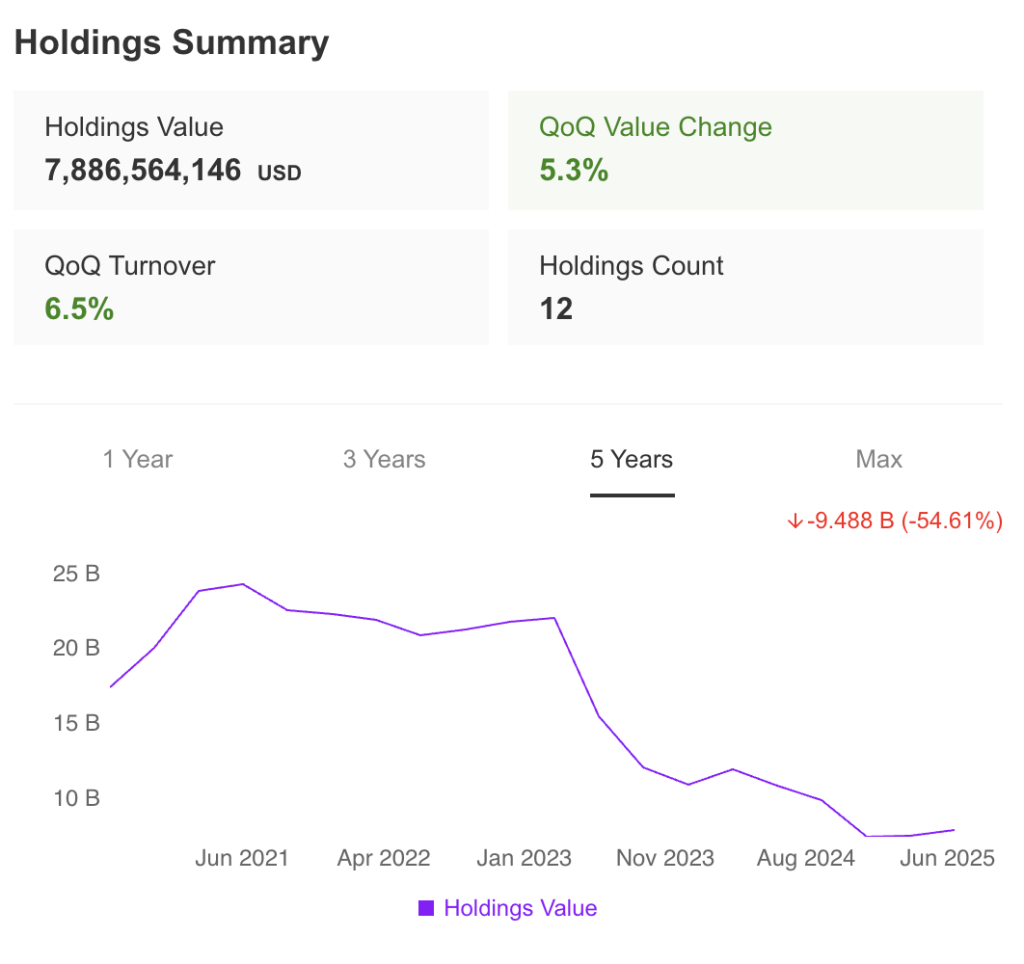This screenshot has width=1024, height=964.
Task: Click the 5.3% QoQ Value Change figure
Action: pyautogui.click(x=574, y=170)
